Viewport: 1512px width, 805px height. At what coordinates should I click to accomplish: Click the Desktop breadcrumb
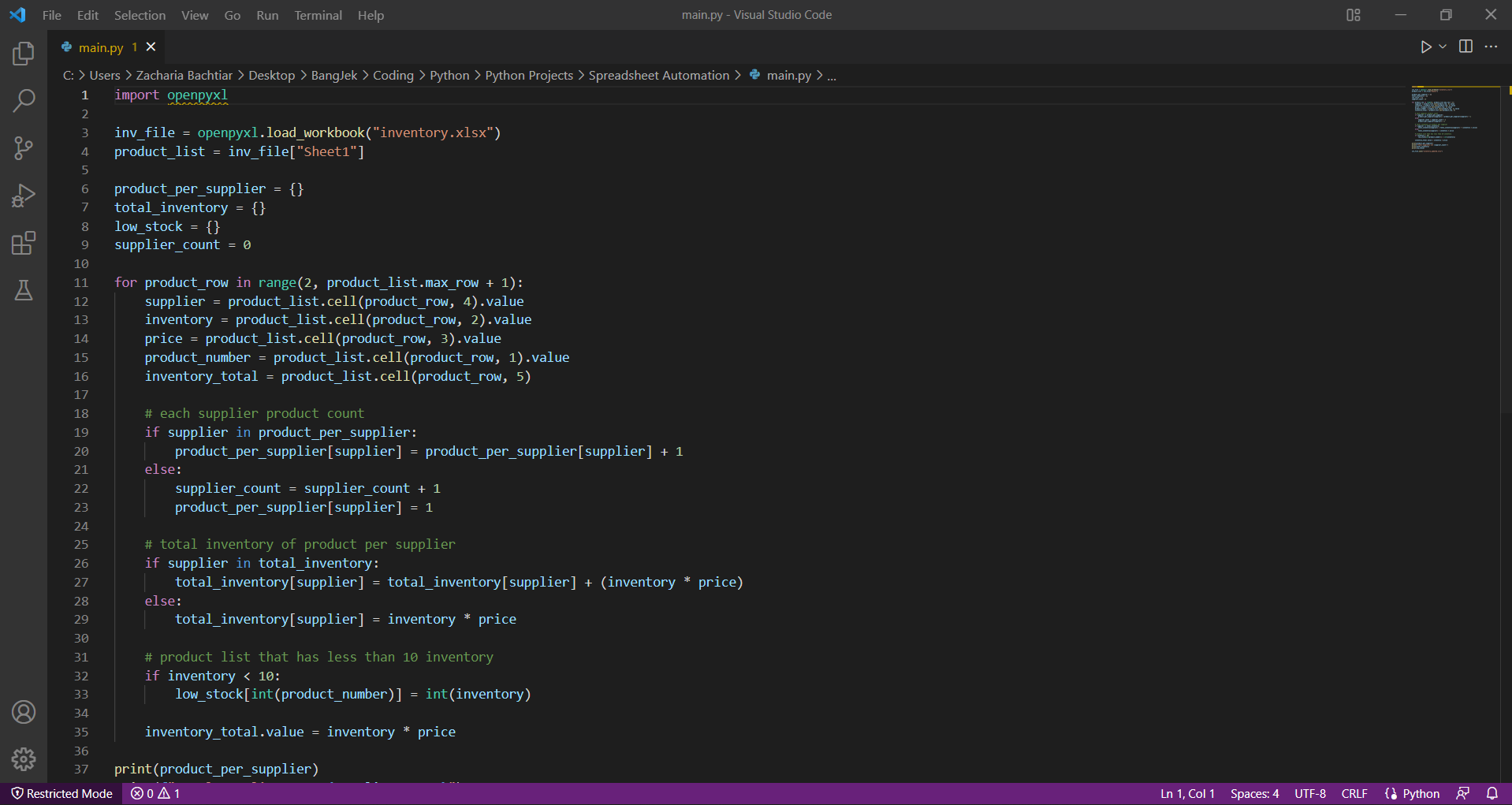pos(272,75)
